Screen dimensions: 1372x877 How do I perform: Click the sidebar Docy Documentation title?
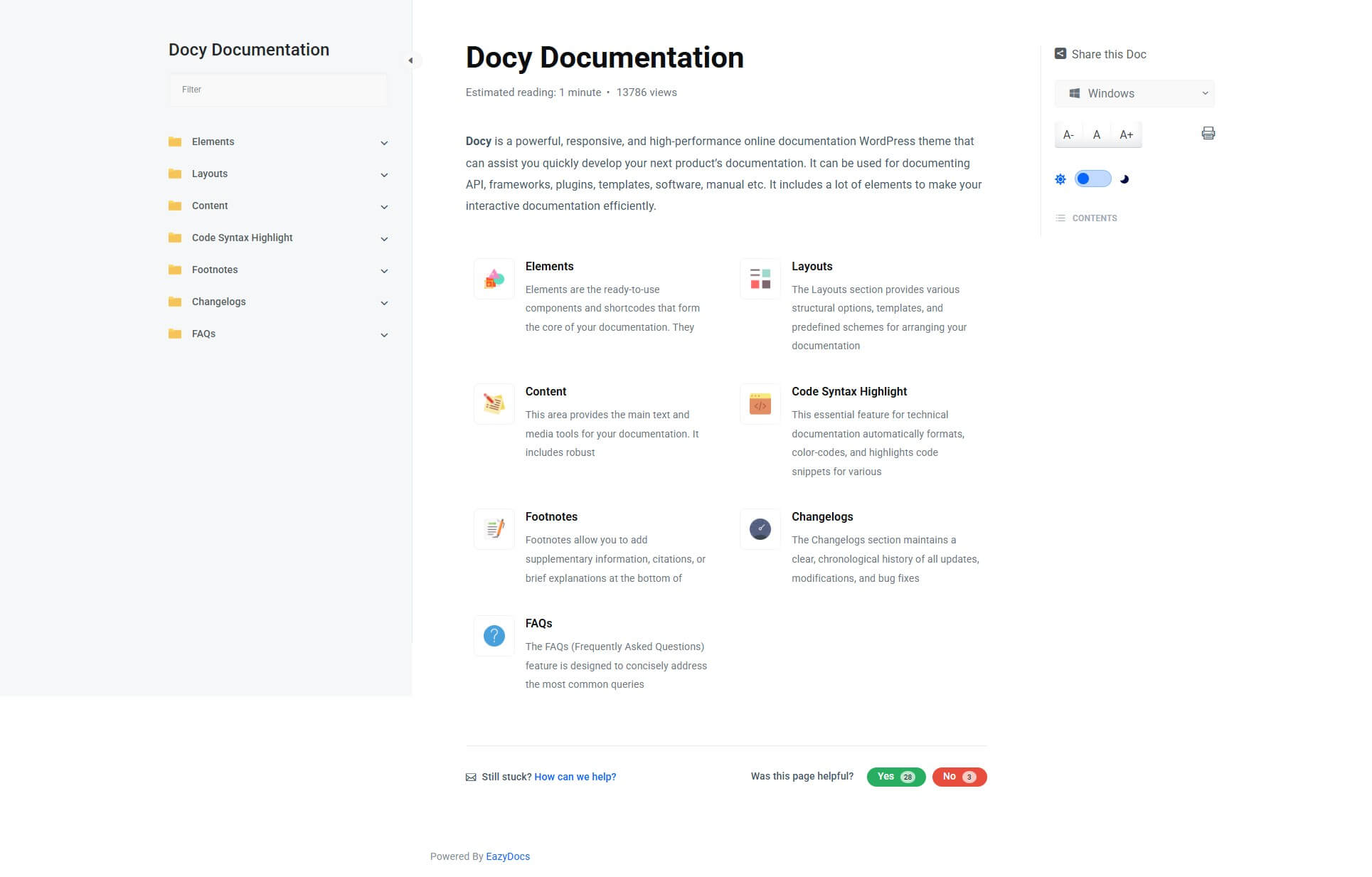pos(249,50)
